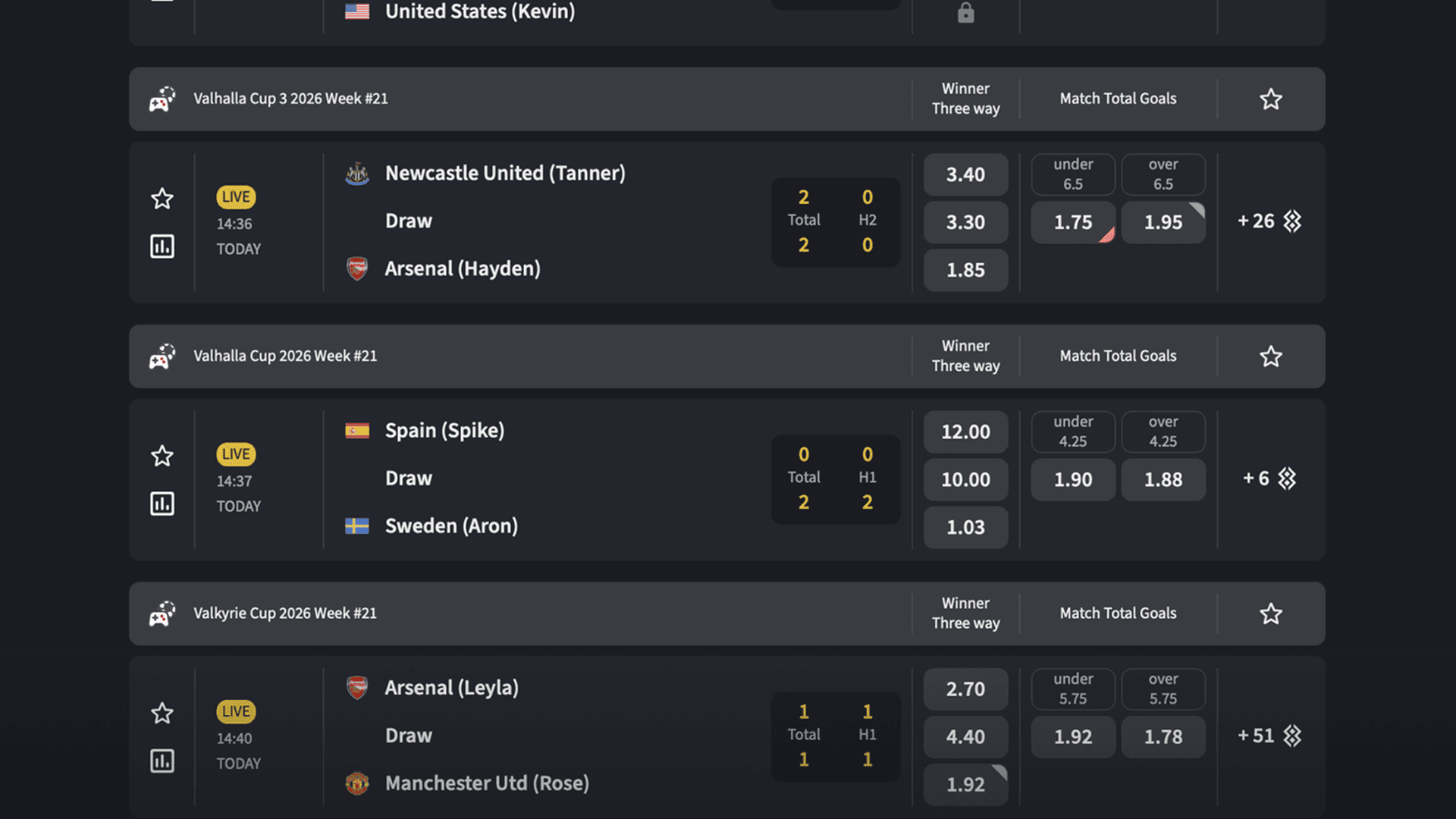Bet on Newcastle United win at 3.40
The image size is (1456, 819).
(965, 174)
